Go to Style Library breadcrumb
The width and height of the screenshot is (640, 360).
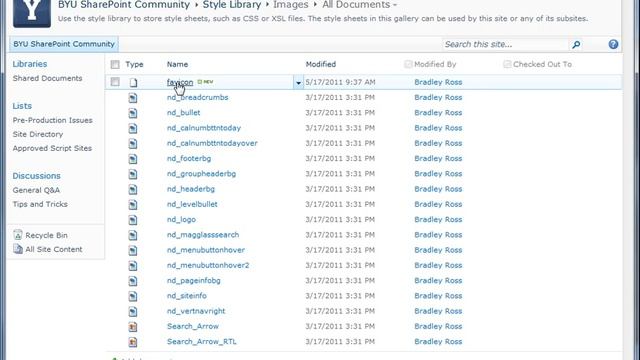coord(232,5)
